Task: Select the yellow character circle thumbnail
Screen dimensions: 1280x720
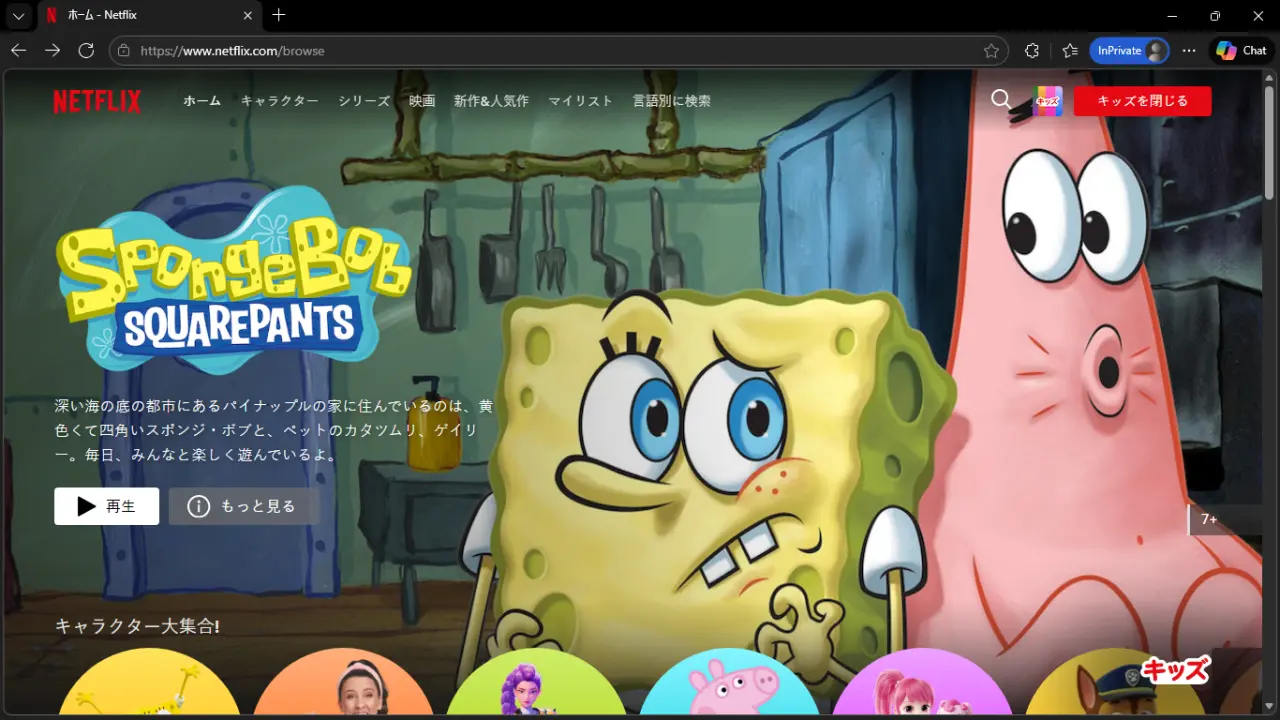Action: pos(149,682)
